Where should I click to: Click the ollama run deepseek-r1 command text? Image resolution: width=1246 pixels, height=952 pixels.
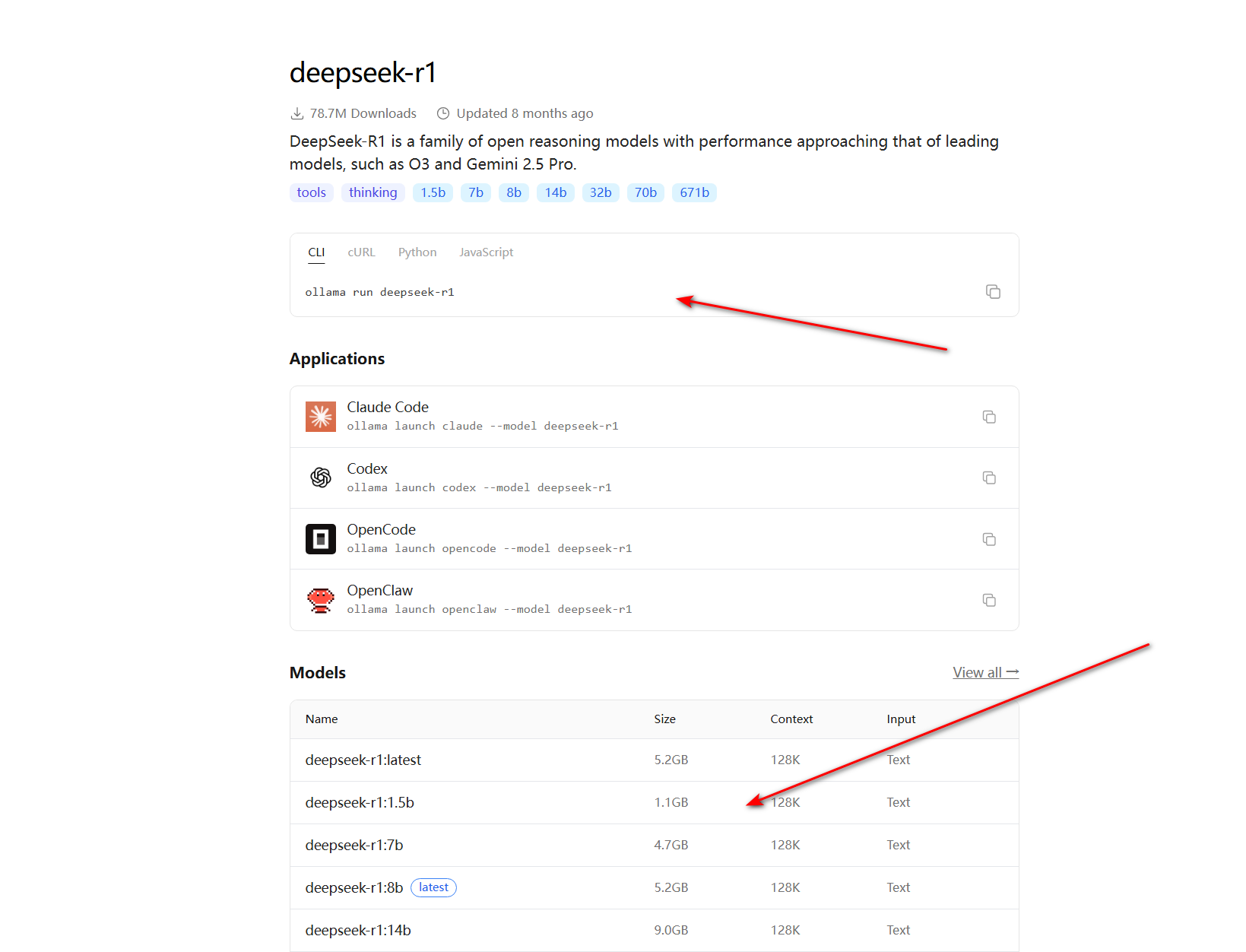(379, 292)
